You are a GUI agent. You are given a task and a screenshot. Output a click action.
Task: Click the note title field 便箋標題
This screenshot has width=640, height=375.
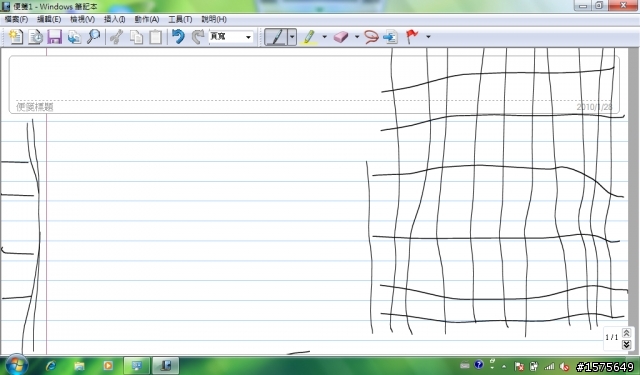[35, 107]
